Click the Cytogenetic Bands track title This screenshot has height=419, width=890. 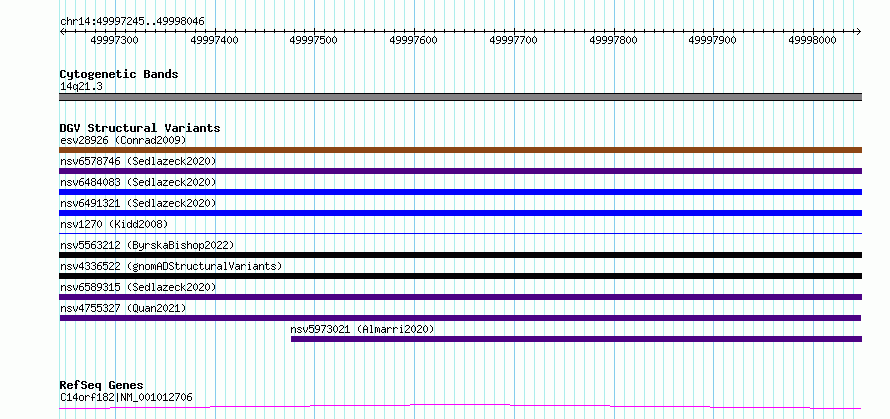pyautogui.click(x=119, y=74)
